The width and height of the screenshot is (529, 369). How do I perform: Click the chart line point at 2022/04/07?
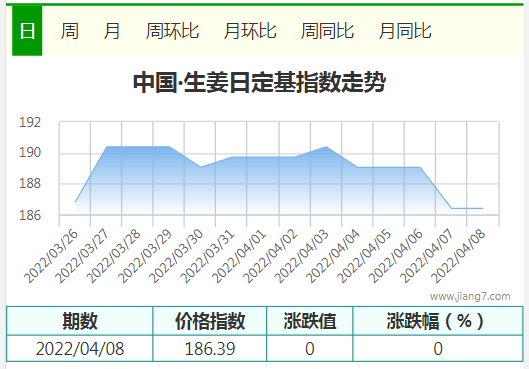point(452,208)
